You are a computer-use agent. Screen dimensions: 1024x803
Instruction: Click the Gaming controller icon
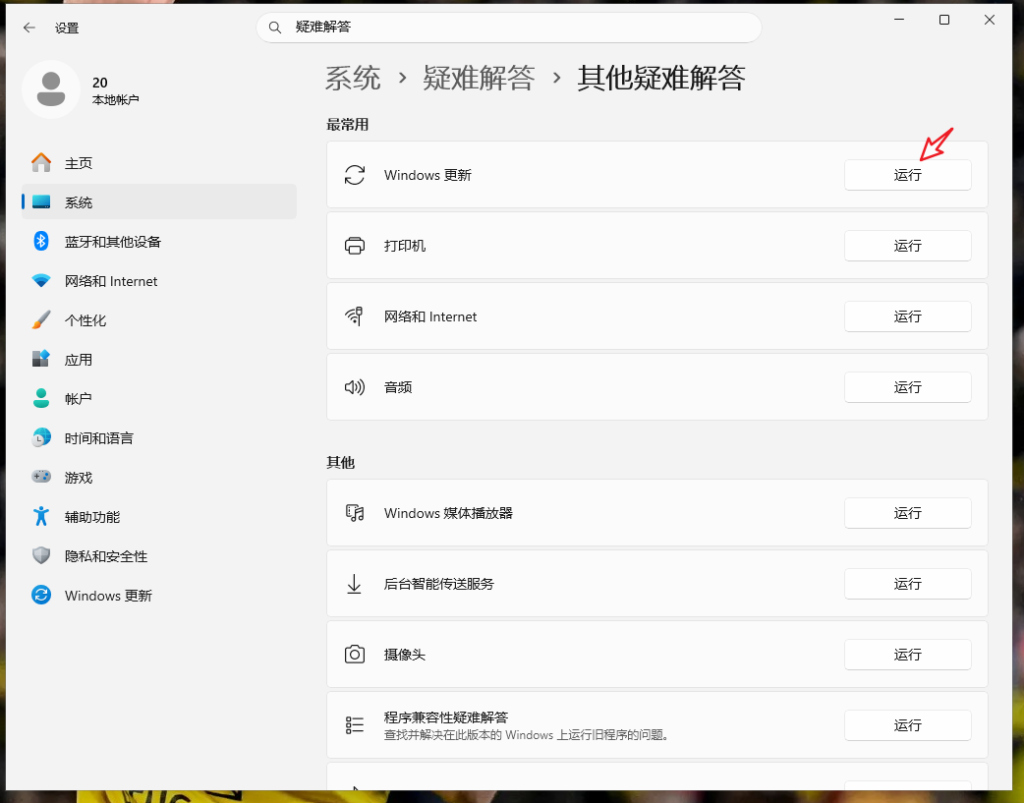click(x=41, y=477)
